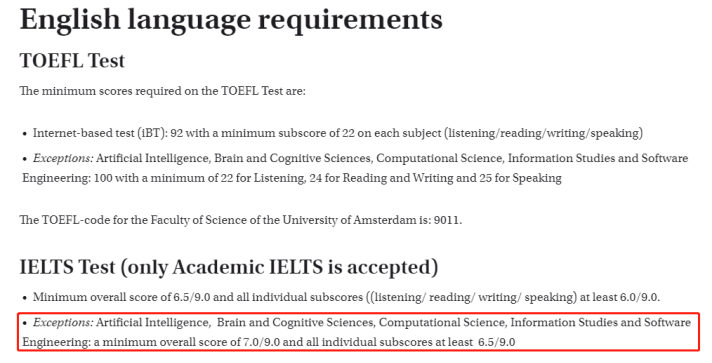Click Brain and Cognitive Sciences under IELTS
Image resolution: width=712 pixels, height=363 pixels.
[295, 323]
